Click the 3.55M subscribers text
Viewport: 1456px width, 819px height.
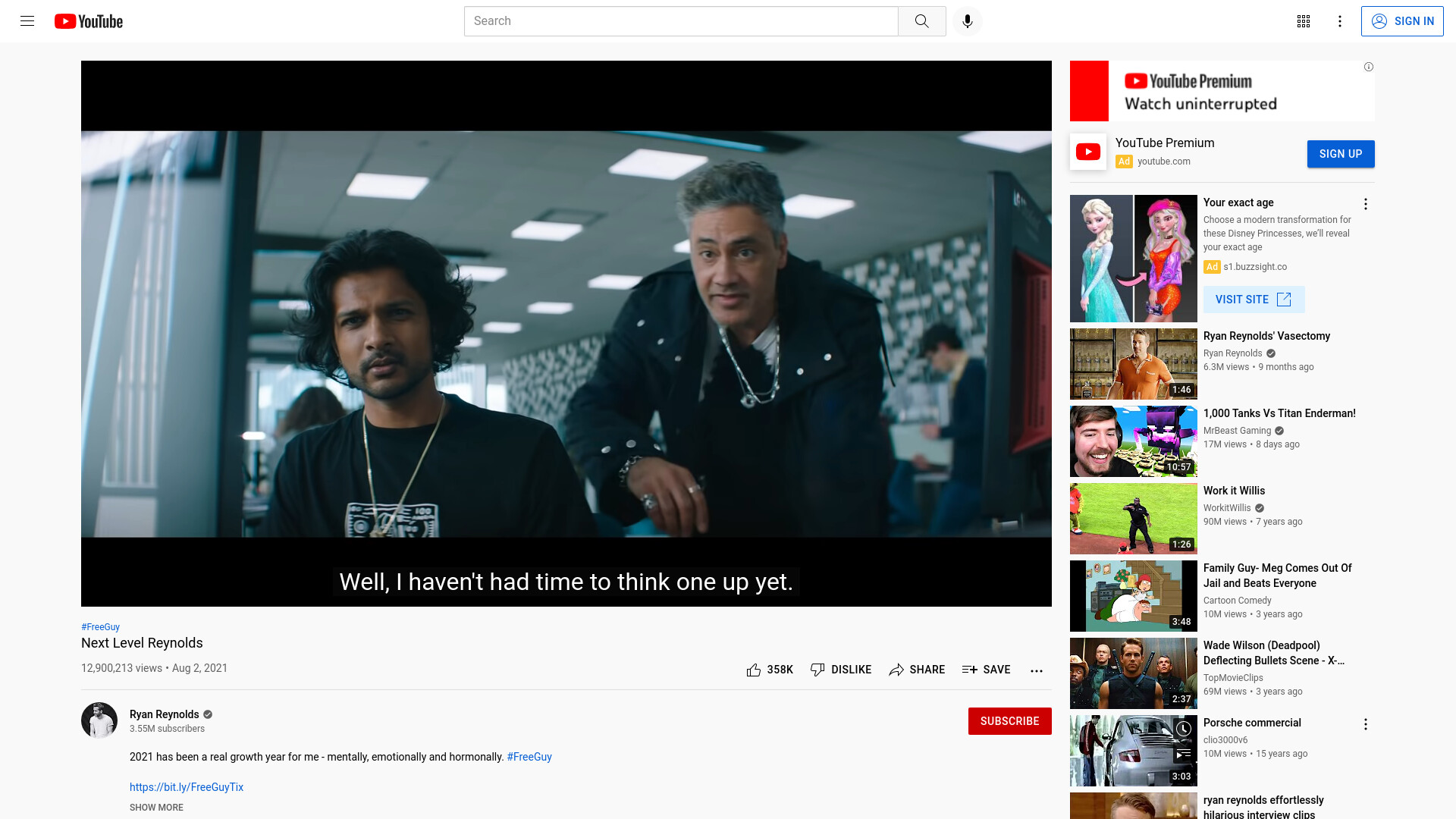click(167, 729)
